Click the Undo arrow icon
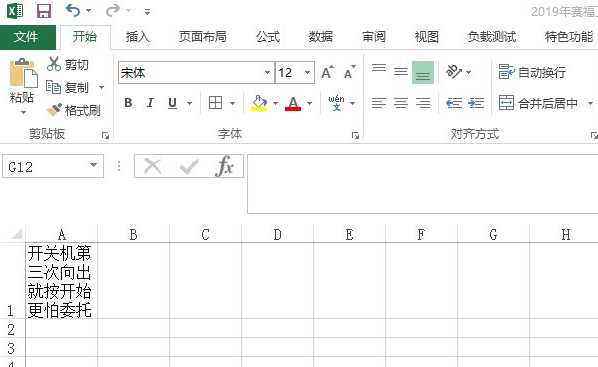This screenshot has width=598, height=367. click(x=72, y=10)
